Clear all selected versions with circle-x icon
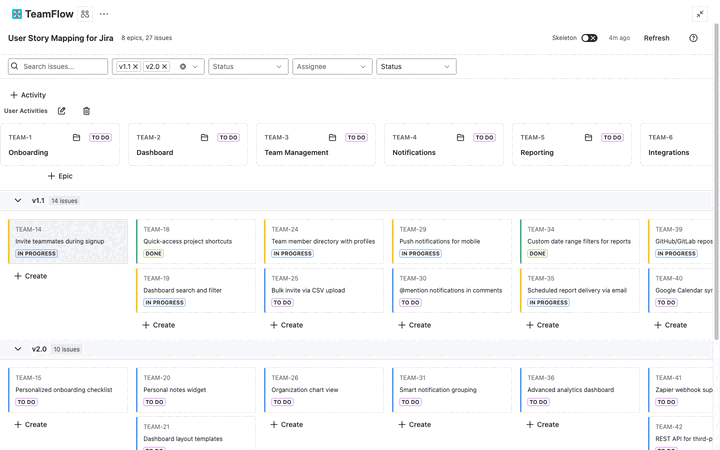The width and height of the screenshot is (720, 450). [x=183, y=67]
